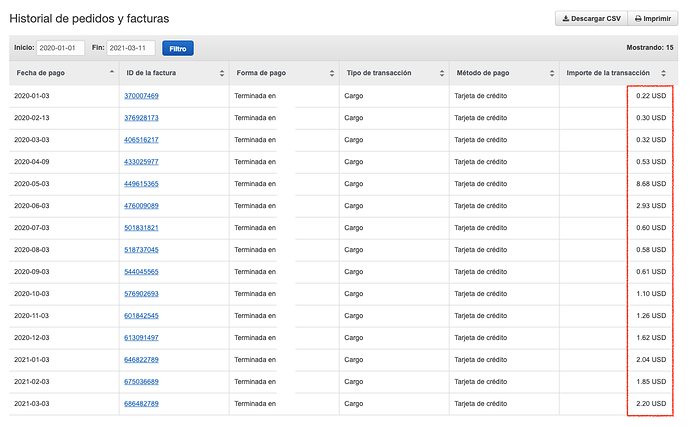Sort by ID de la factura arrows
The image size is (690, 427).
(222, 74)
